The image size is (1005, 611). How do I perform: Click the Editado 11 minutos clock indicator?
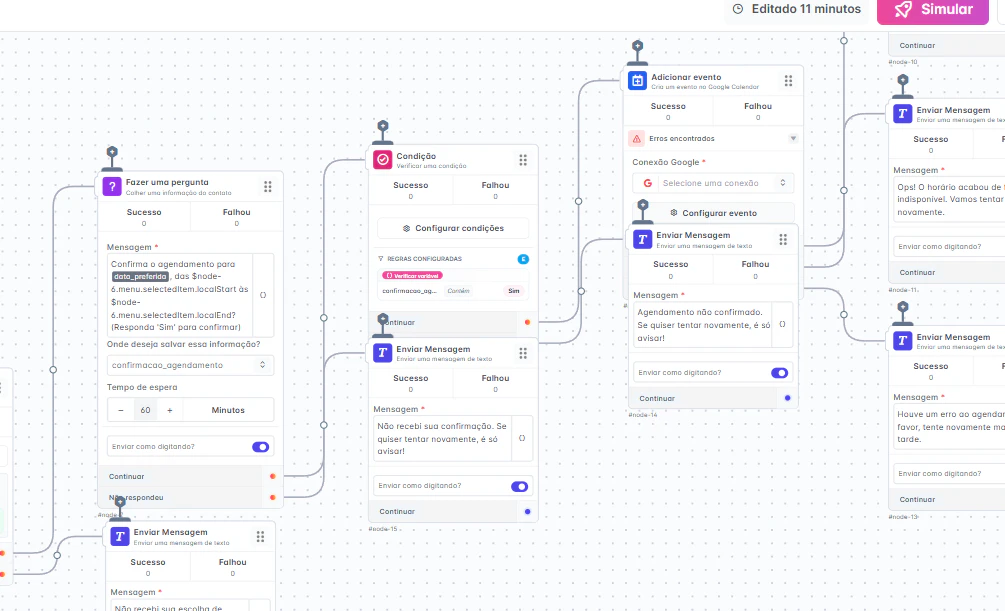(797, 9)
